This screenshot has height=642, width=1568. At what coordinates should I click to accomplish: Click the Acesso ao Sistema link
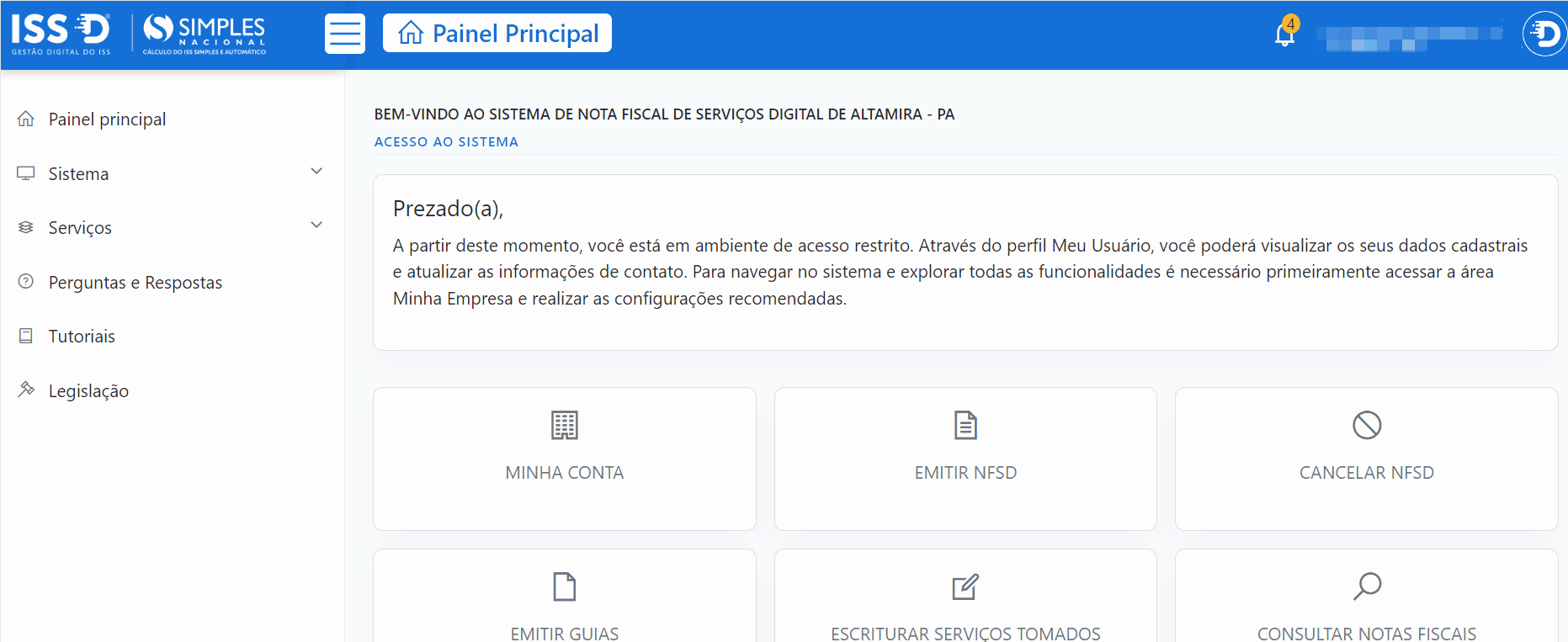(446, 142)
